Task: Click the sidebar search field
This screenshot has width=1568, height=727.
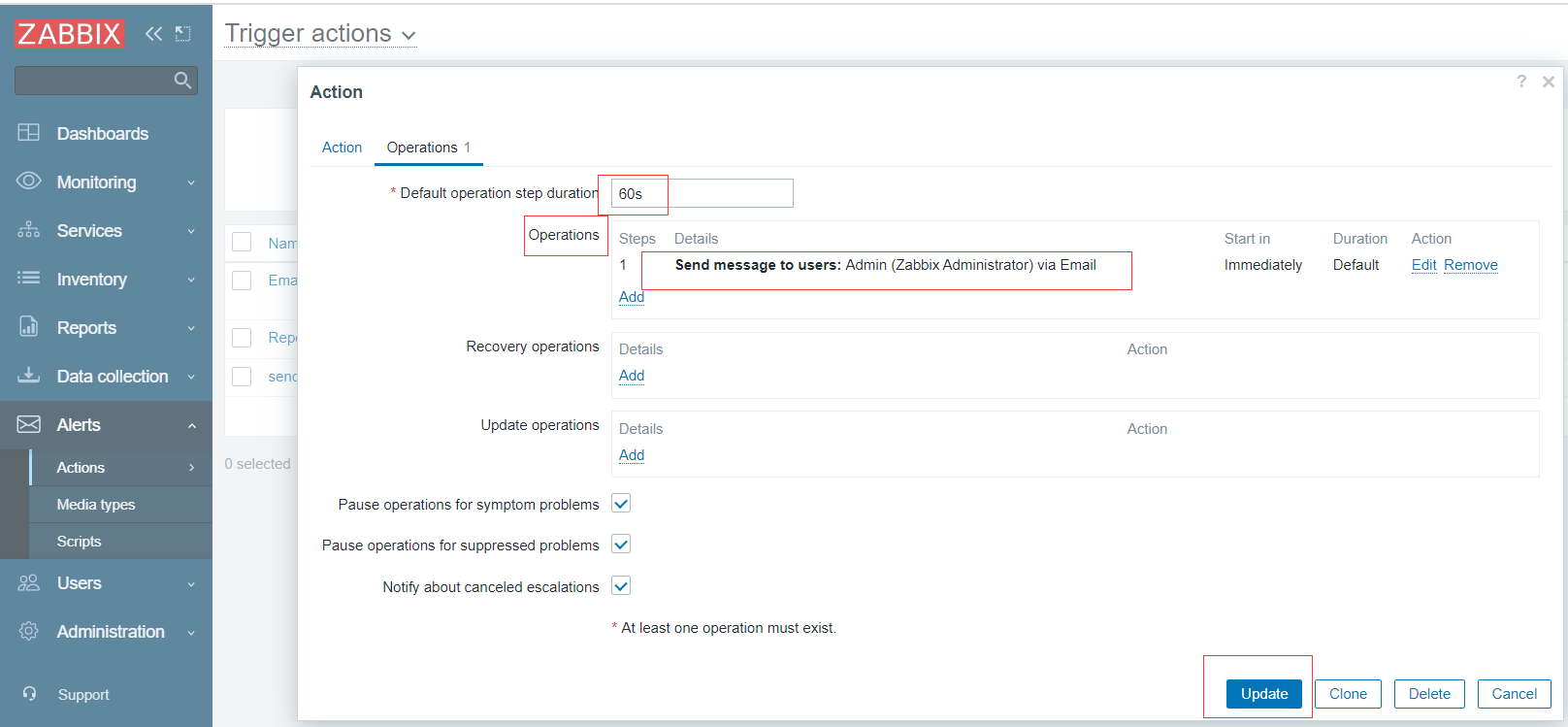Action: click(x=106, y=81)
